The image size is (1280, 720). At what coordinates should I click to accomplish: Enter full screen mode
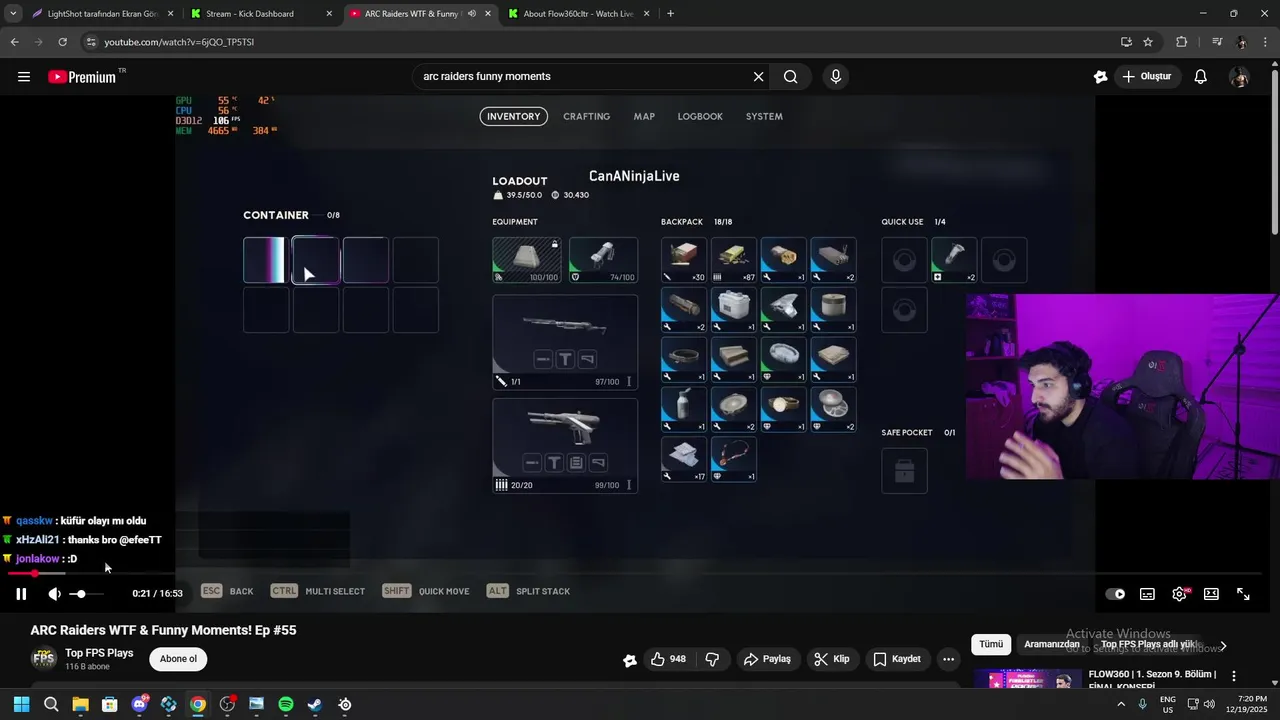pos(1243,594)
